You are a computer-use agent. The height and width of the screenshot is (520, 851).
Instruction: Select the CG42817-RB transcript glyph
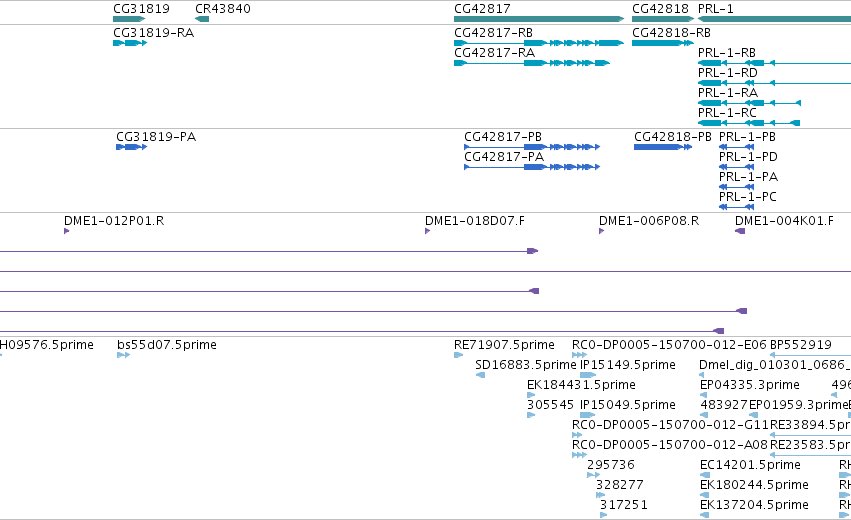539,43
